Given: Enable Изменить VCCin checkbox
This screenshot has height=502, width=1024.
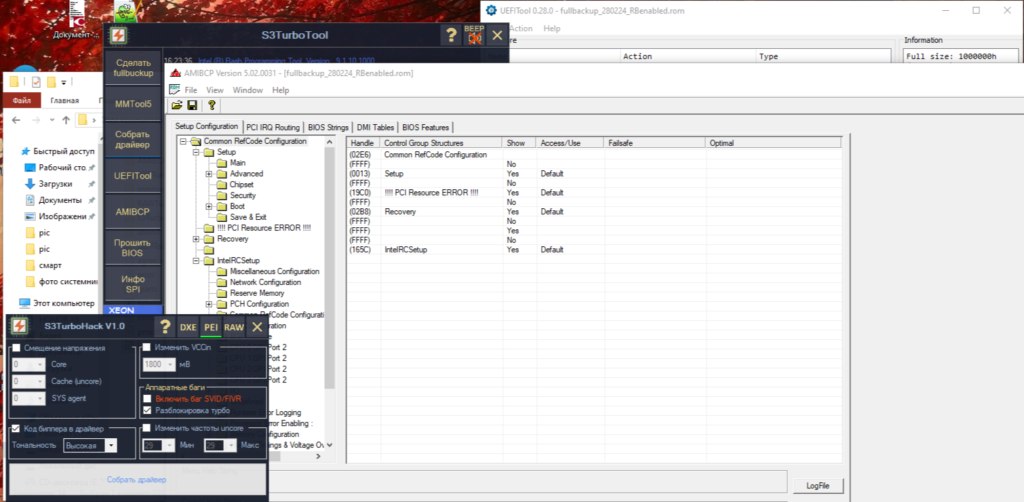Looking at the screenshot, I should [147, 347].
